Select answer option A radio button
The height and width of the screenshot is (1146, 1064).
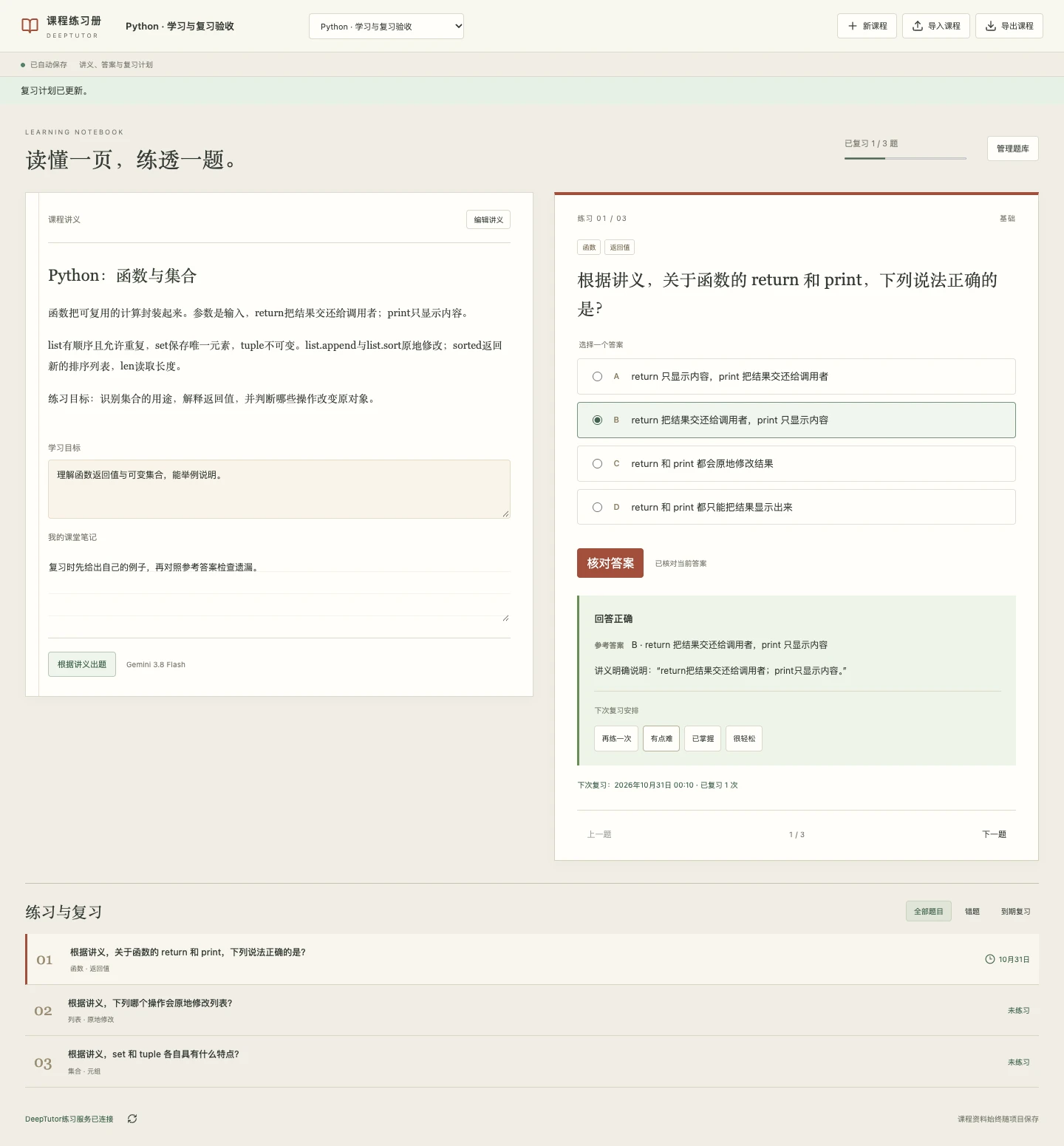[597, 377]
